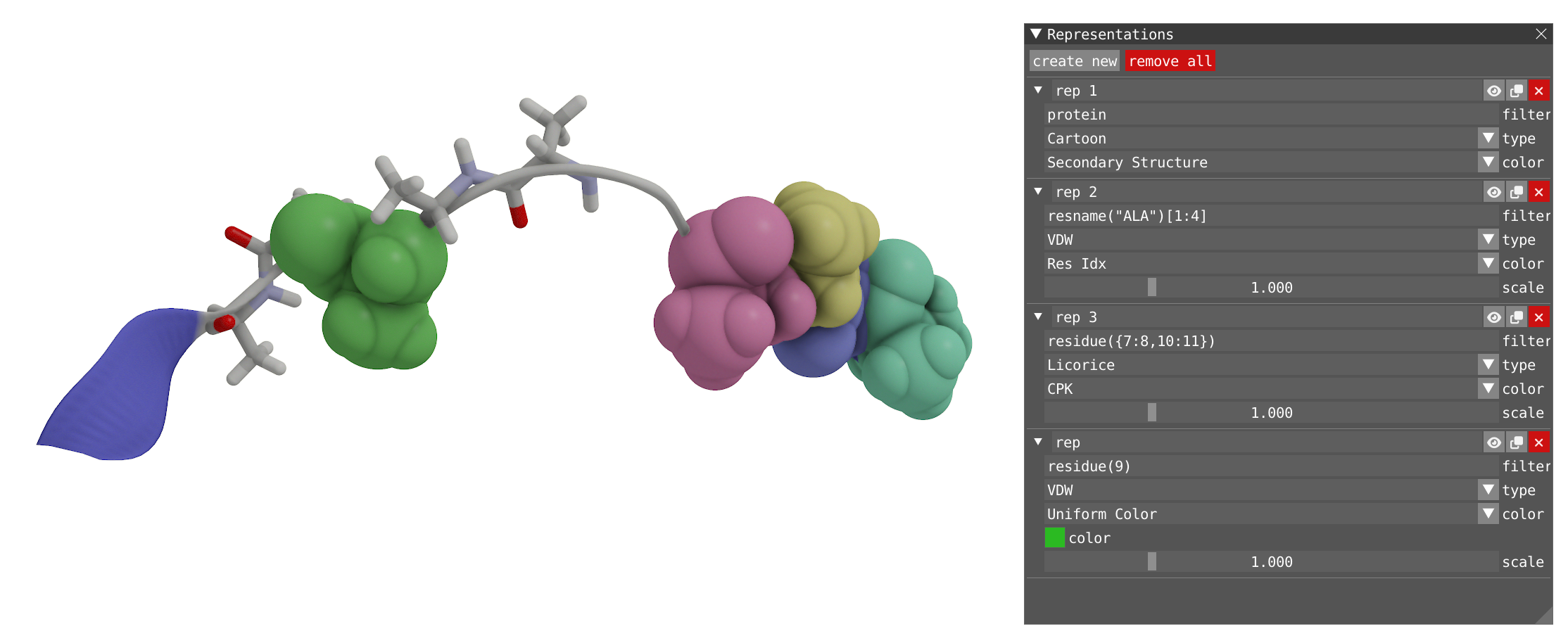Viewport: 1568px width, 638px height.
Task: Toggle visibility eye of residue(9) rep
Action: (x=1493, y=442)
